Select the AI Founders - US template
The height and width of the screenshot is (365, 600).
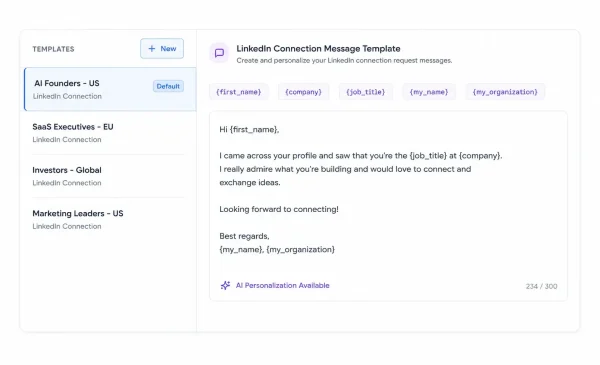pyautogui.click(x=110, y=89)
